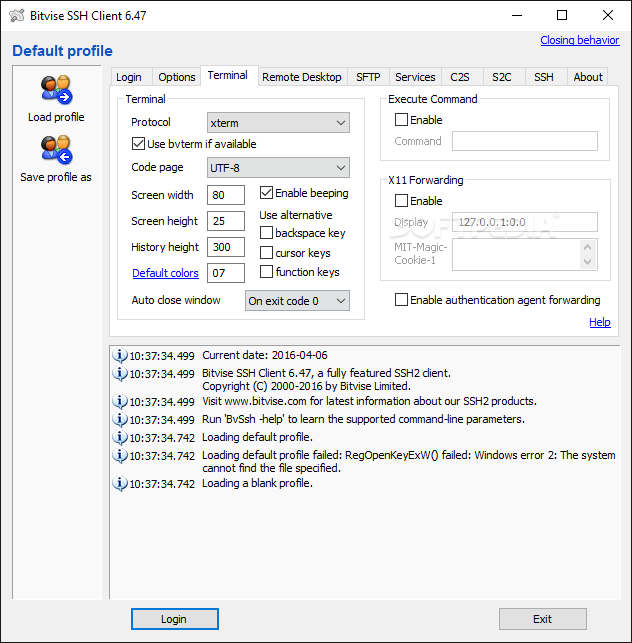Click the Execute Command text field
Screen dimensions: 632x643
coord(525,141)
